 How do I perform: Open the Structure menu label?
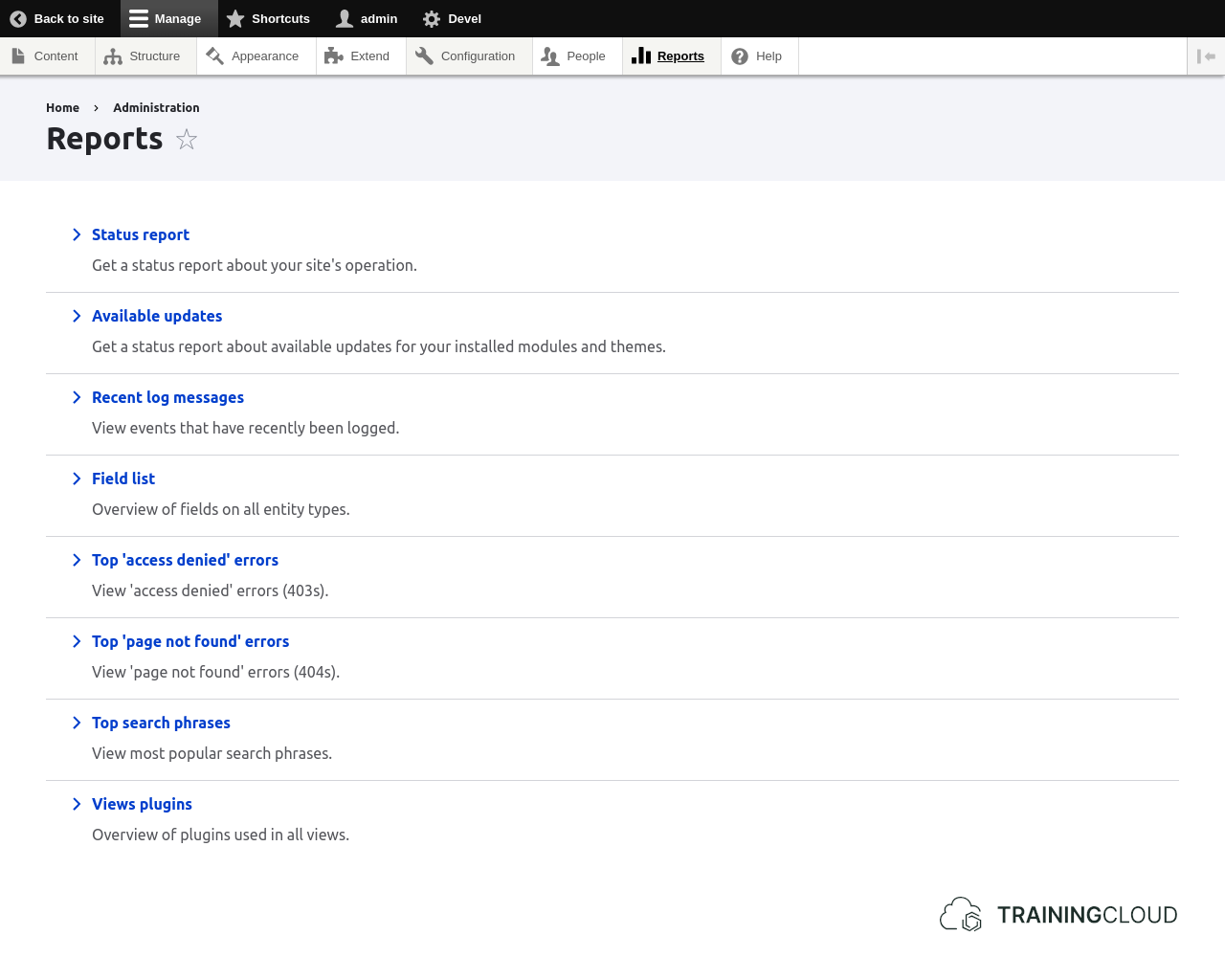point(155,56)
